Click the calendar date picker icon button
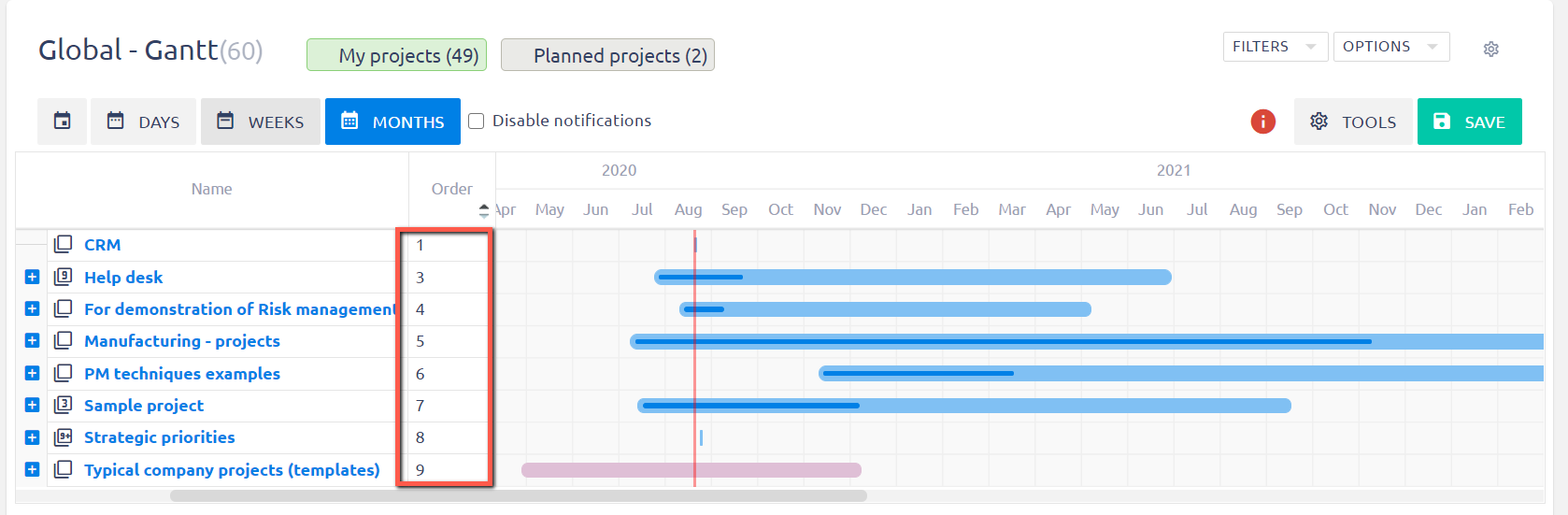 (62, 122)
